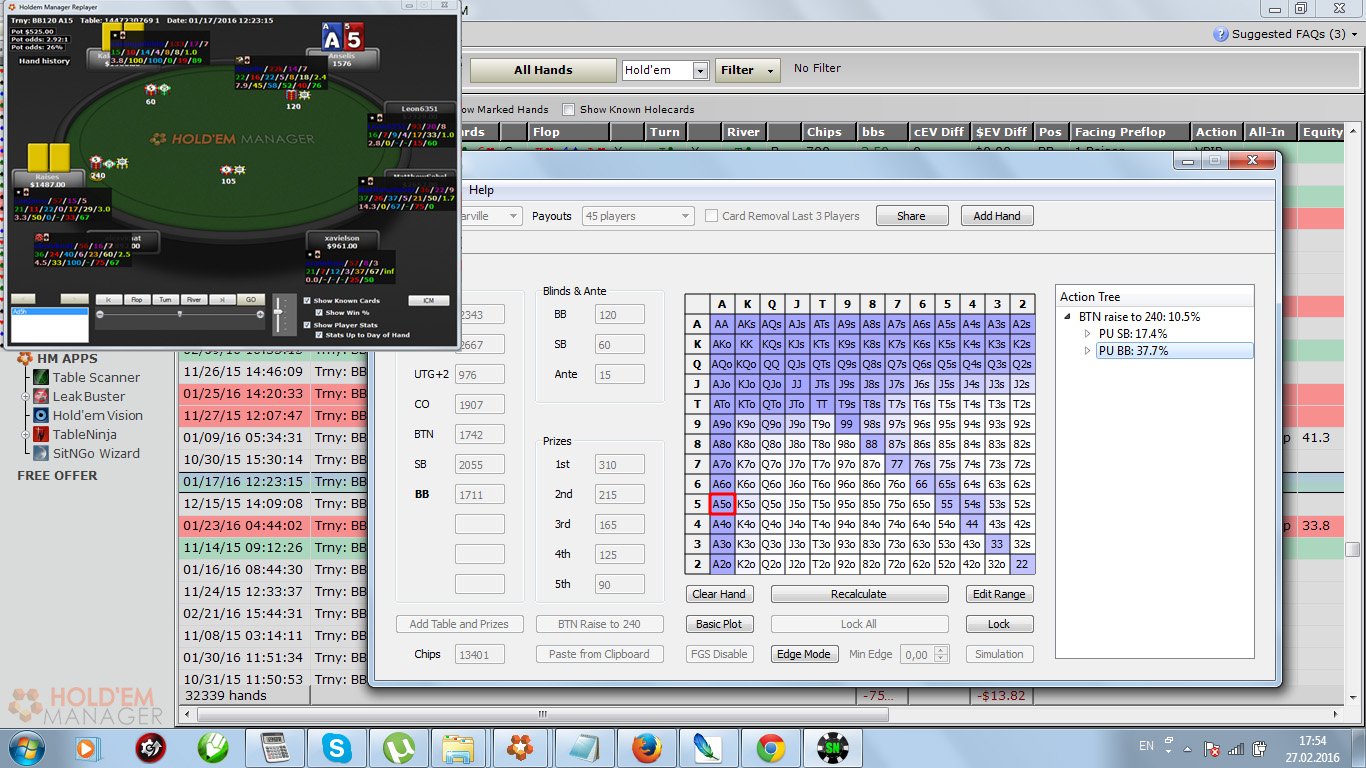This screenshot has width=1366, height=768.
Task: Click the All Hands tab
Action: tap(543, 70)
